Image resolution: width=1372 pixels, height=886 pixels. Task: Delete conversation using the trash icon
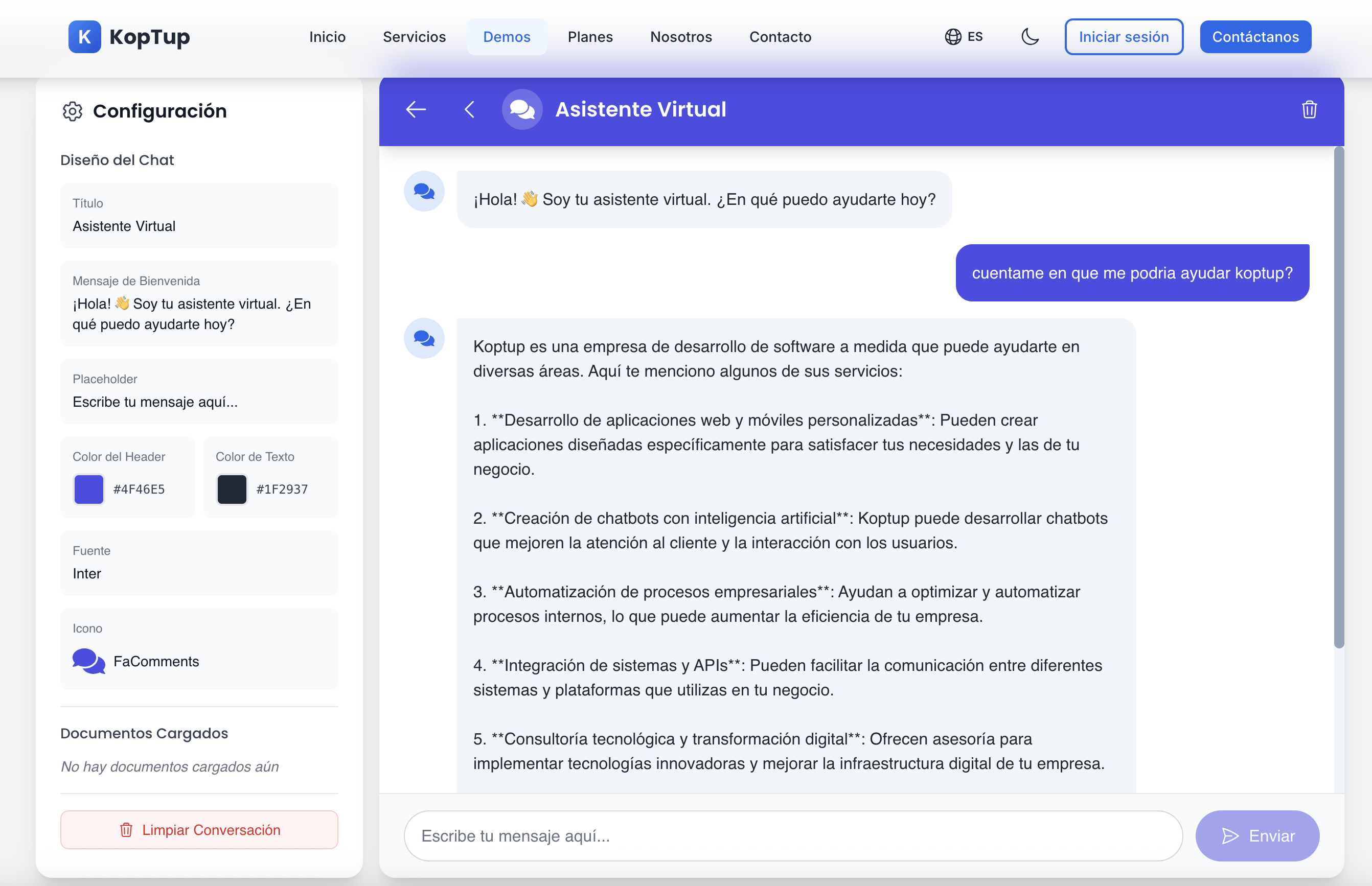pyautogui.click(x=1309, y=110)
